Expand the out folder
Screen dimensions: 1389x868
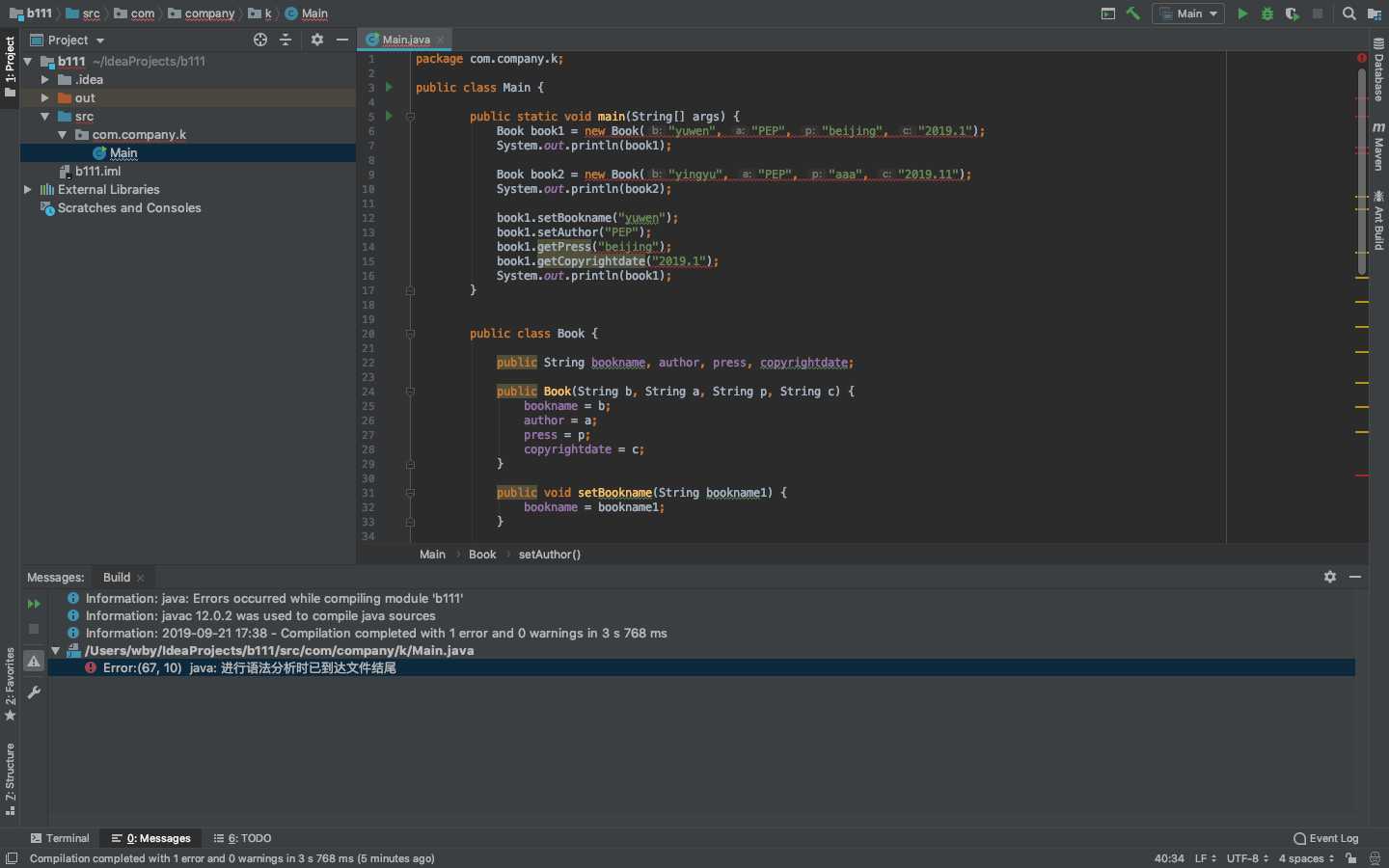click(x=44, y=97)
